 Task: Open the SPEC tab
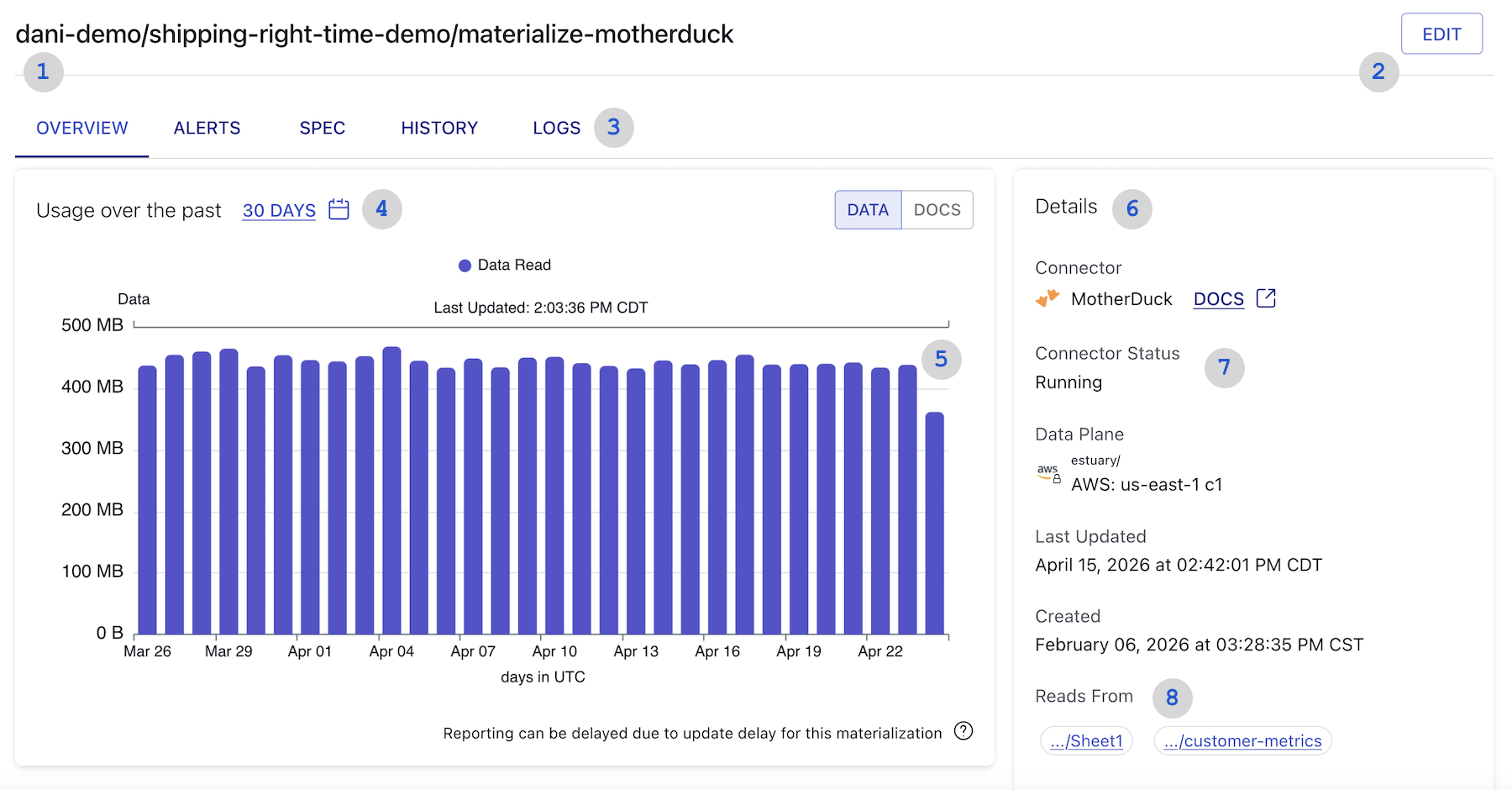(323, 128)
